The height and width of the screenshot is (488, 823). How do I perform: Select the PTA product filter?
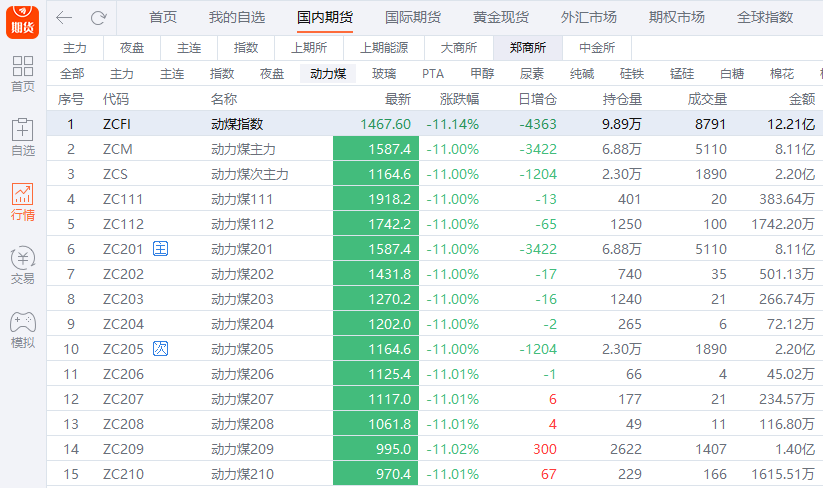pyautogui.click(x=433, y=74)
